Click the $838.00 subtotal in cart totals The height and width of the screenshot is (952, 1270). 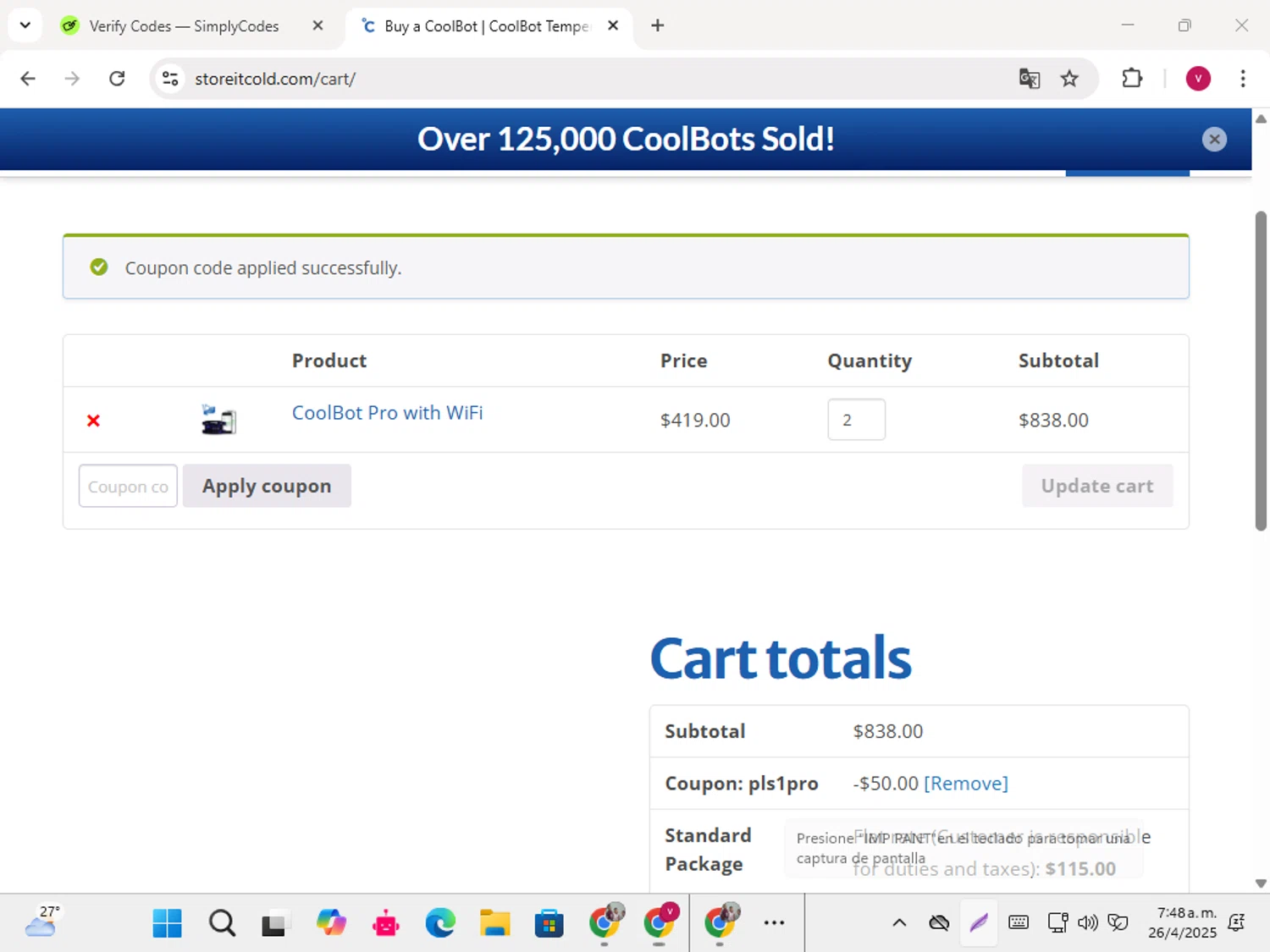(887, 731)
